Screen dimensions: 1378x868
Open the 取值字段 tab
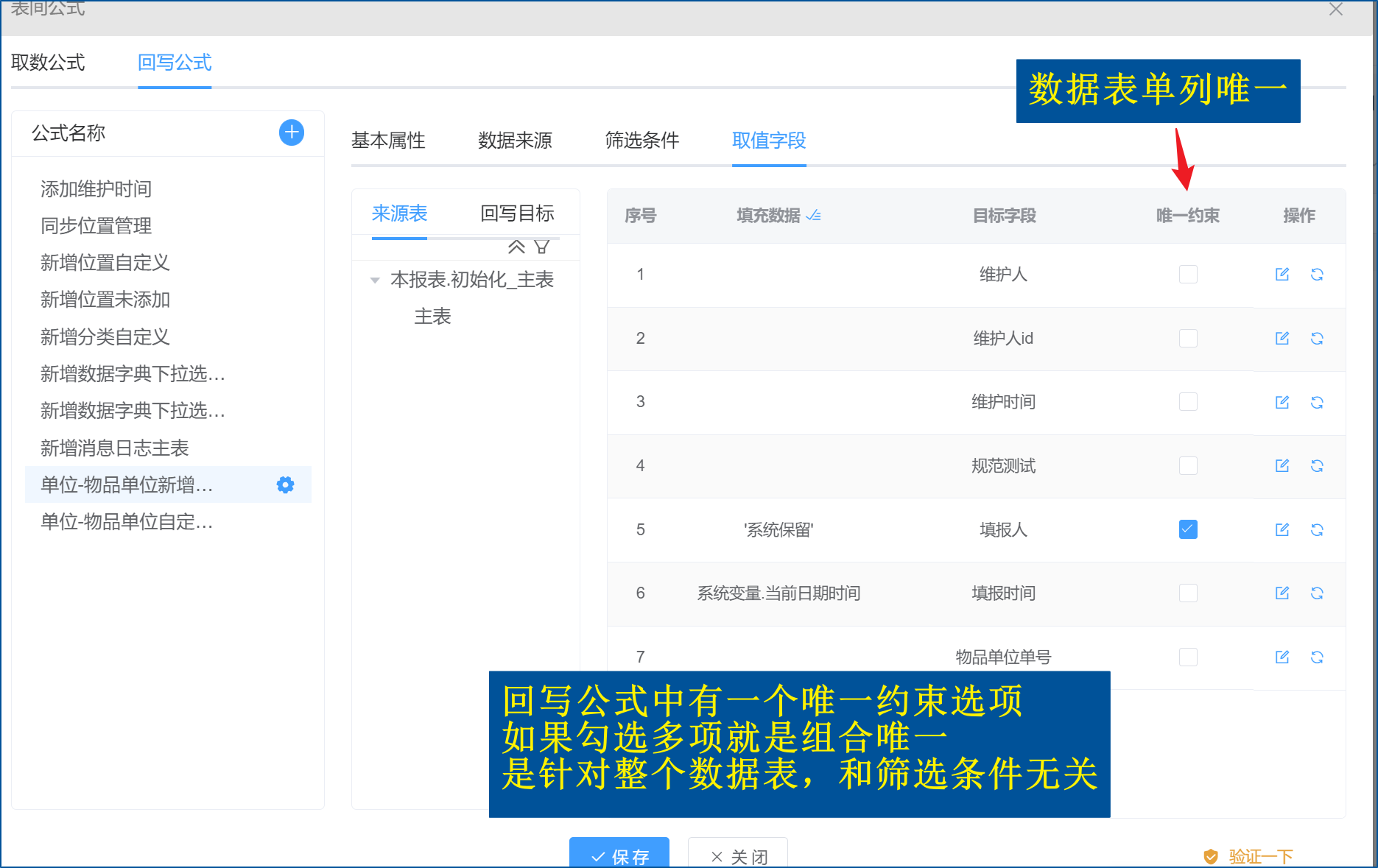coord(769,140)
